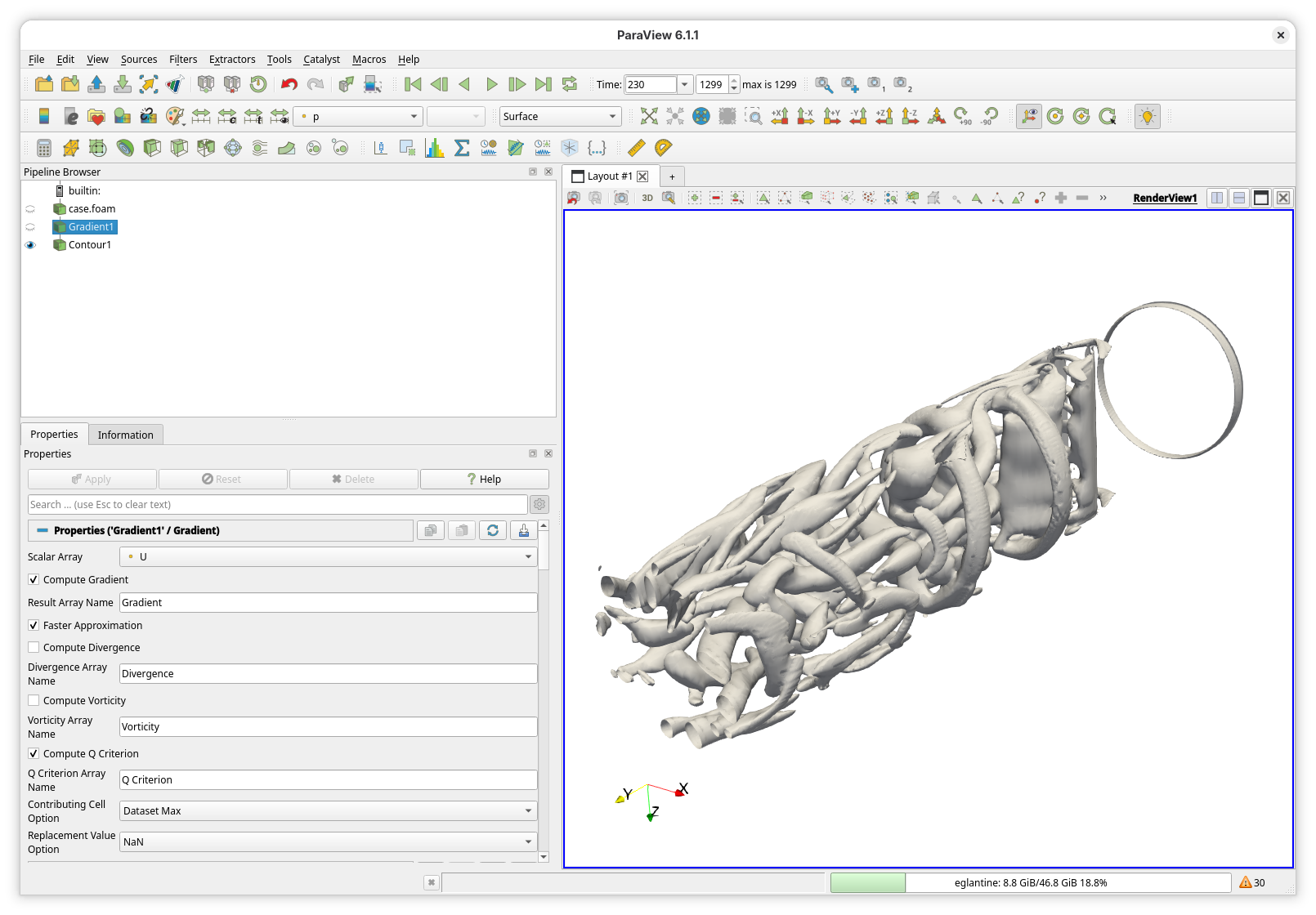Rotate the view 90 degrees clockwise
The image size is (1316, 915).
coord(963,116)
